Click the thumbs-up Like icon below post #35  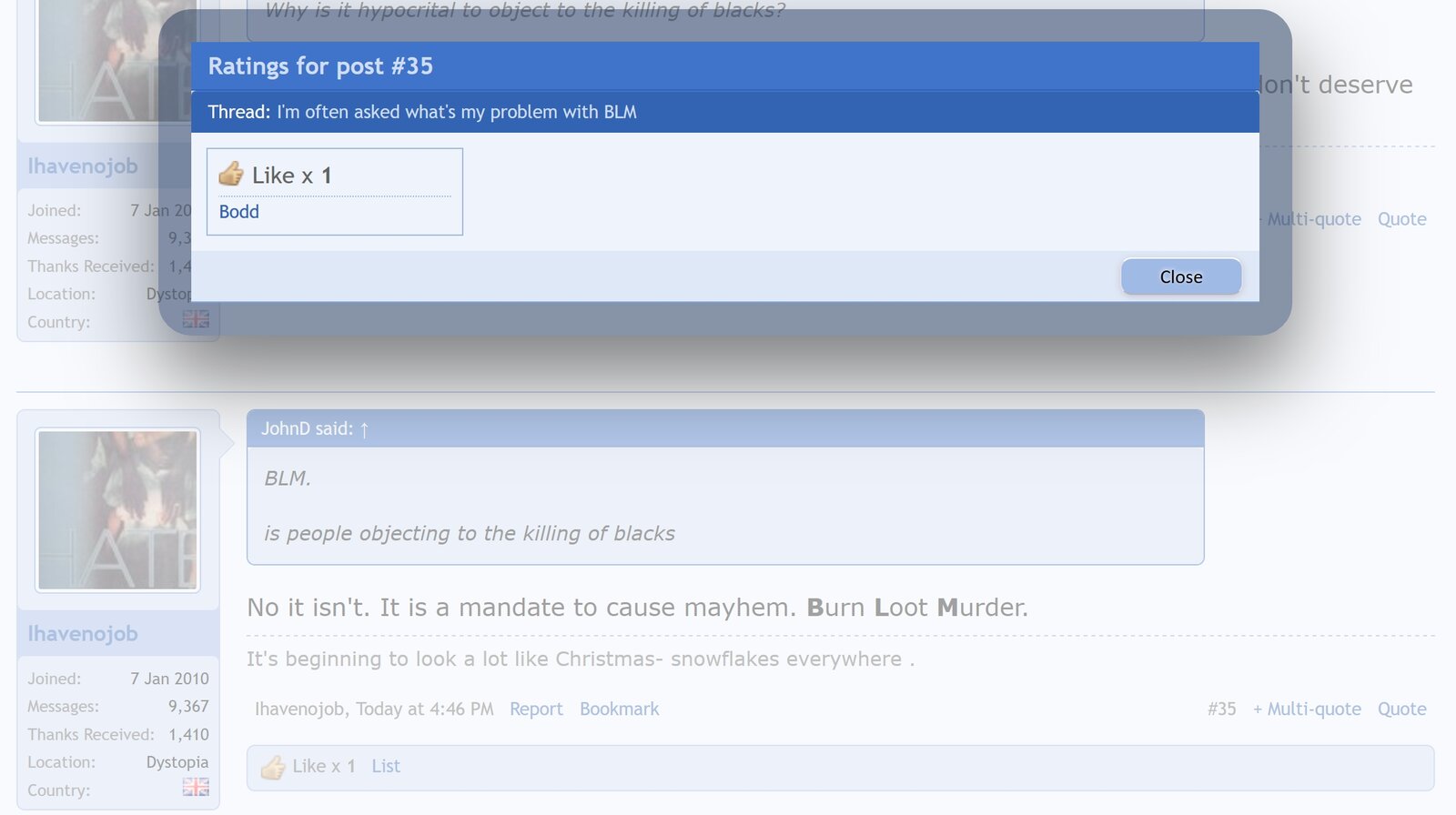(272, 767)
